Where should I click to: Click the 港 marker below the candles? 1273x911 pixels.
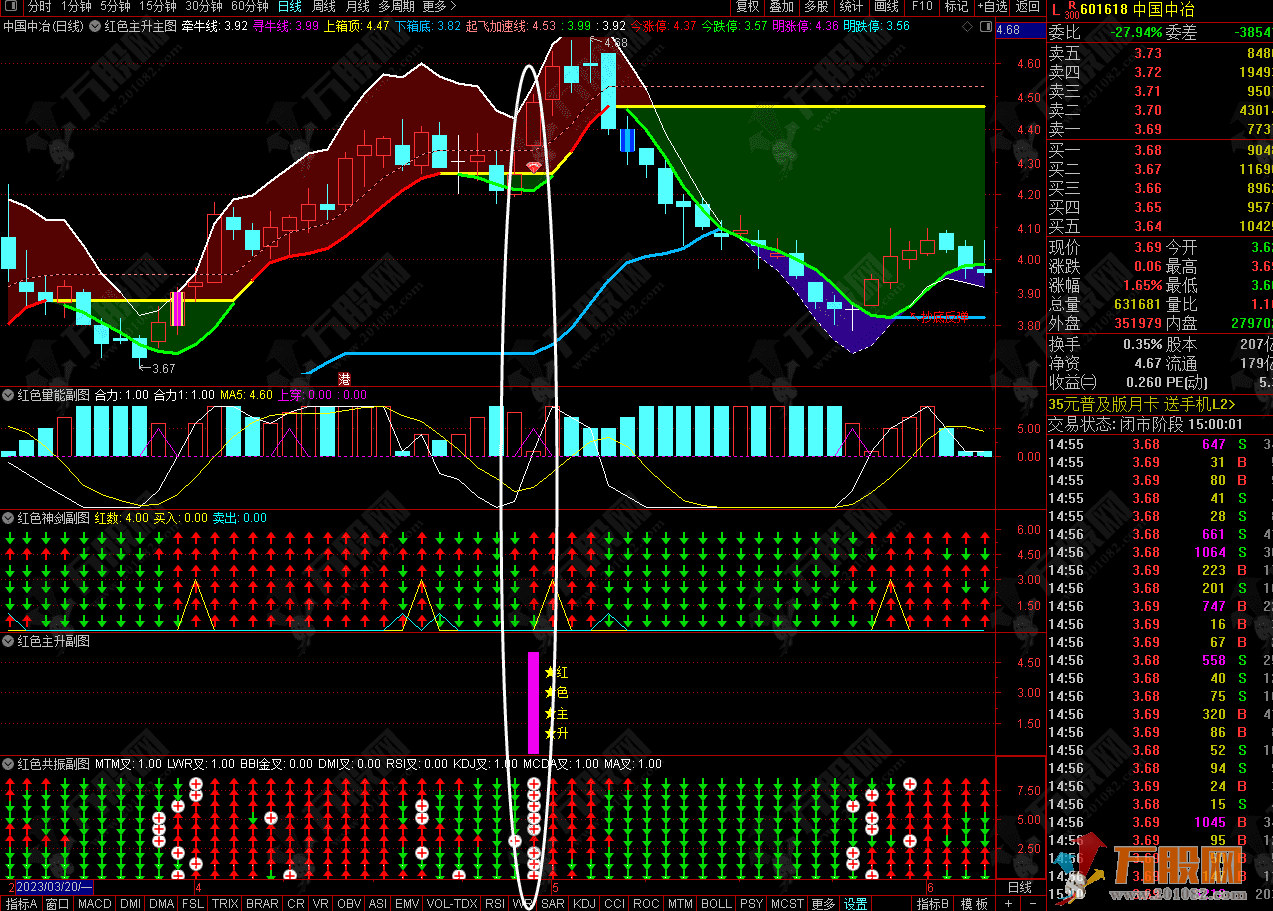coord(345,379)
